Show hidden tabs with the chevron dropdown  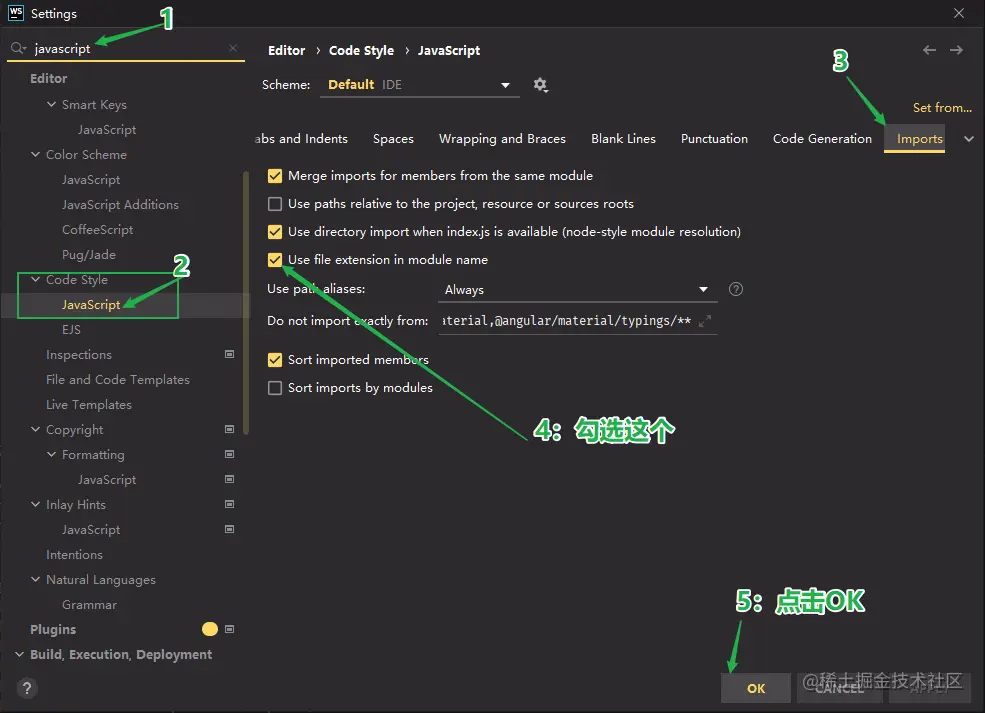(x=969, y=139)
